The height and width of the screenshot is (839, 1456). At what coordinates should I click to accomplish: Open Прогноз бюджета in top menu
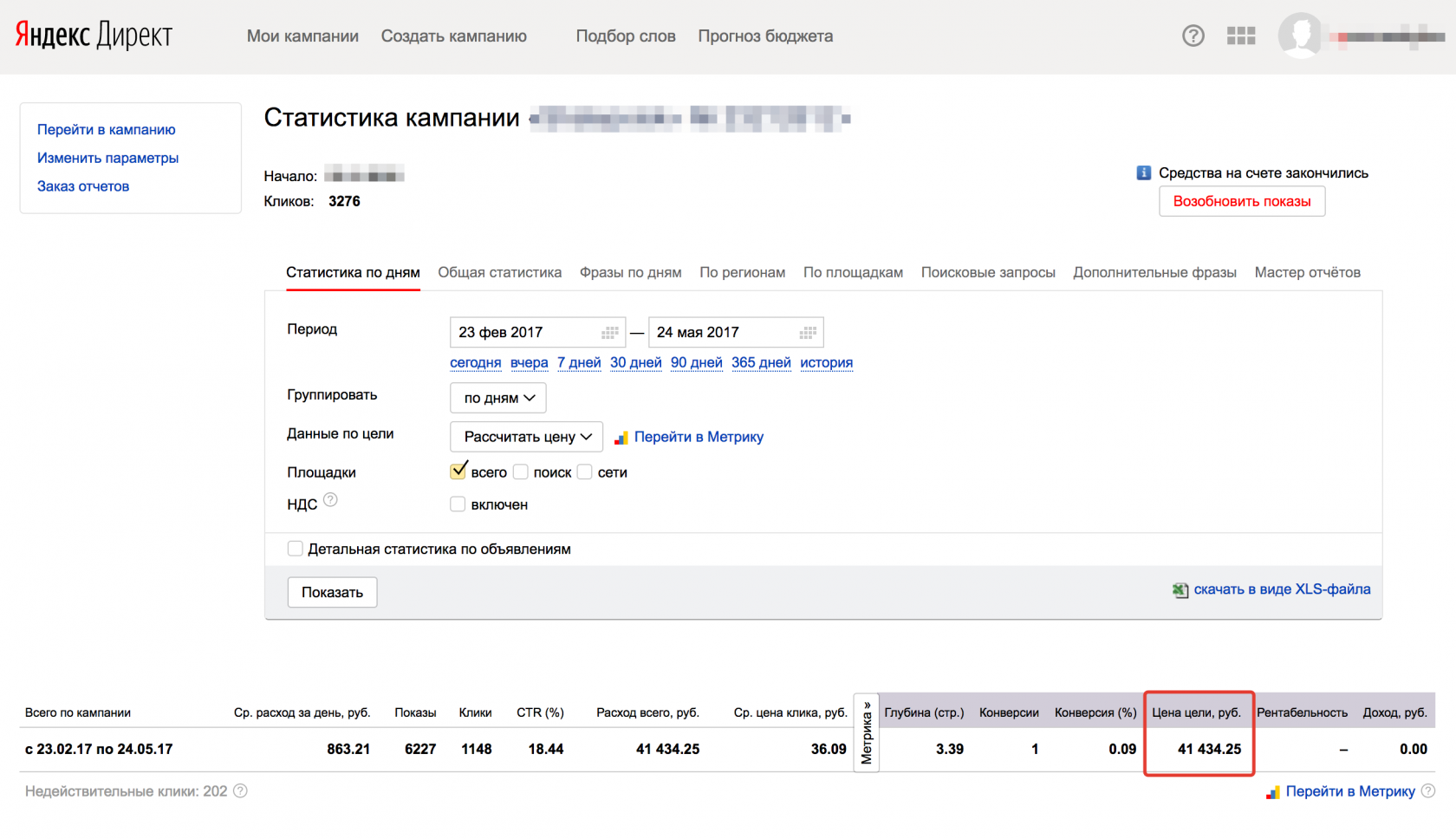766,36
